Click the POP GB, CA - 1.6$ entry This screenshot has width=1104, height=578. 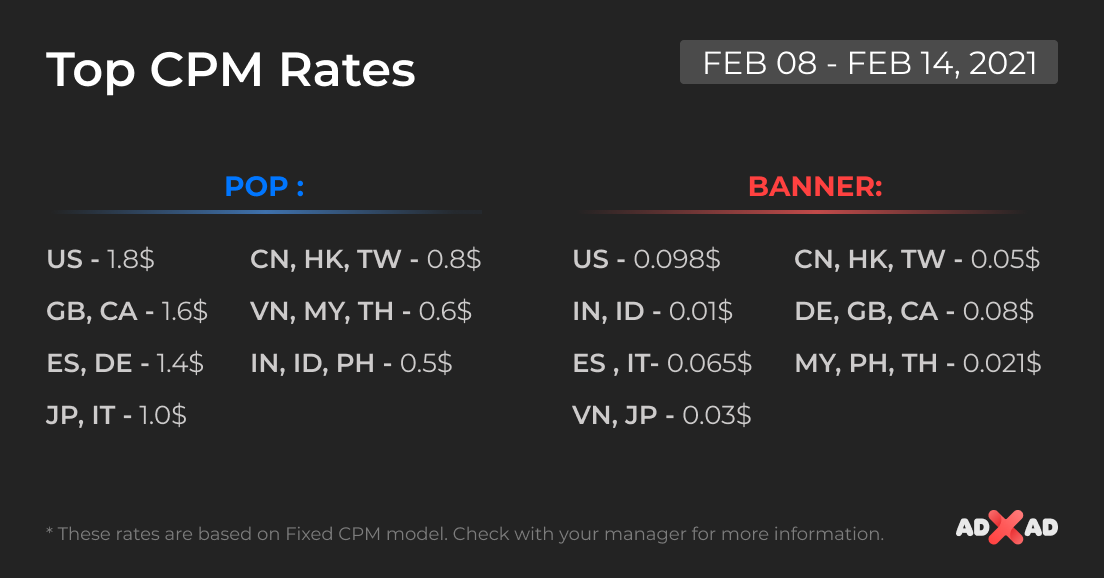127,311
